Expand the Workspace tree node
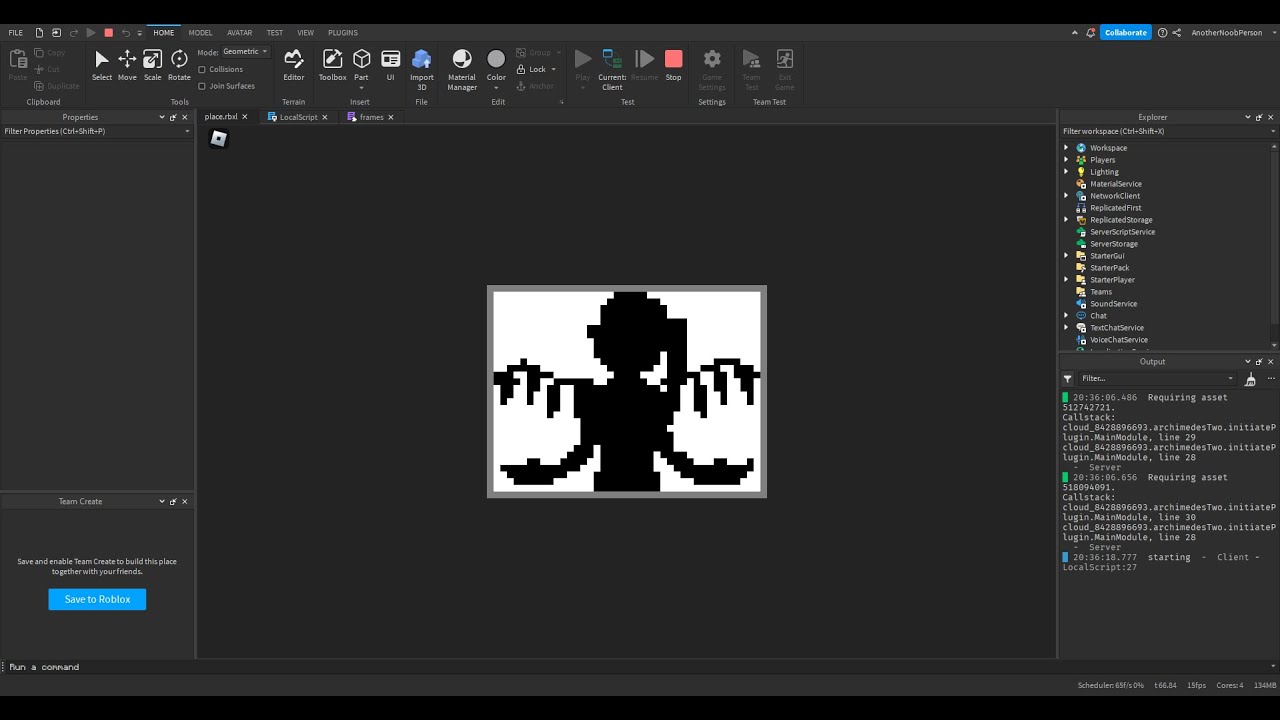Screen dimensions: 1280x720 1066,148
